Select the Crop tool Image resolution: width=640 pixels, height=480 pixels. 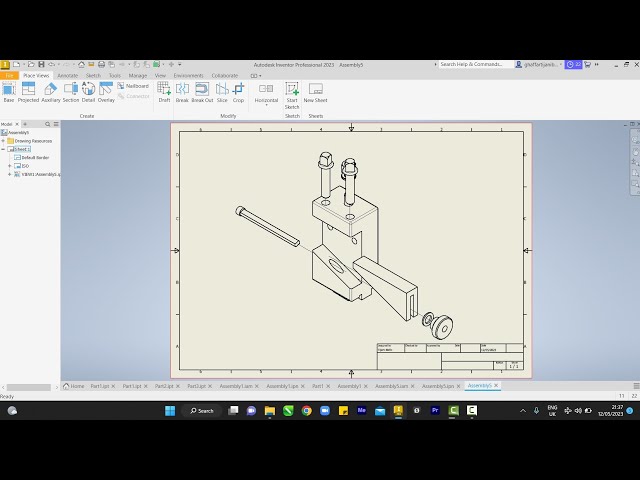[x=238, y=92]
